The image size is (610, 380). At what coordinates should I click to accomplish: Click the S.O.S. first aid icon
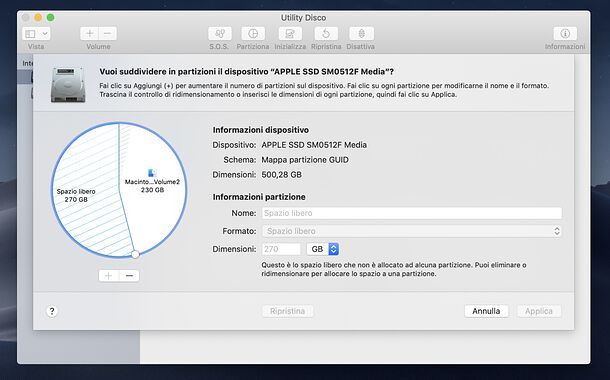[219, 33]
